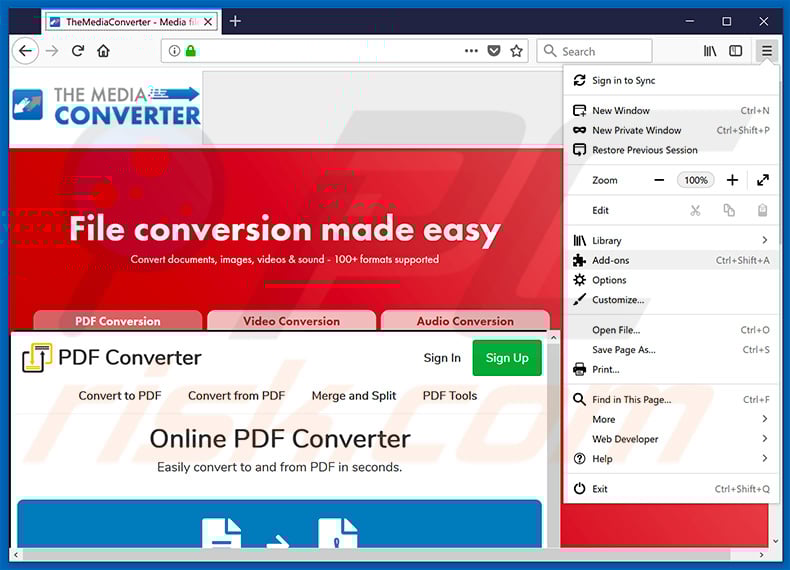
Task: Close the hamburger menu button
Action: 767,51
